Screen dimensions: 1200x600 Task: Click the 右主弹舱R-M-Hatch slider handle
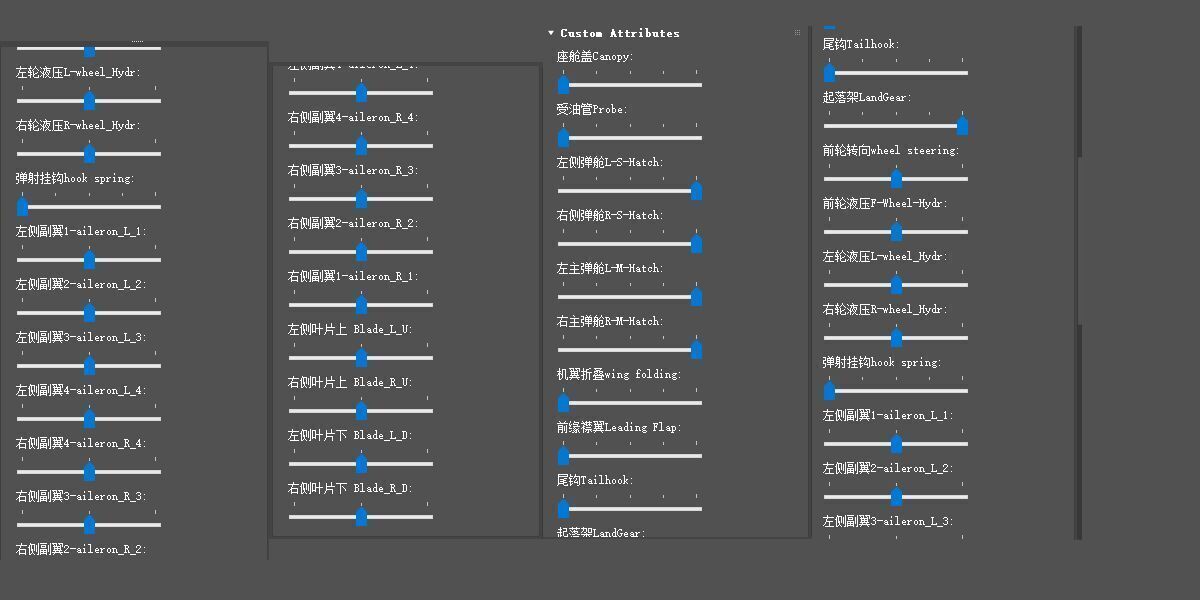(696, 350)
